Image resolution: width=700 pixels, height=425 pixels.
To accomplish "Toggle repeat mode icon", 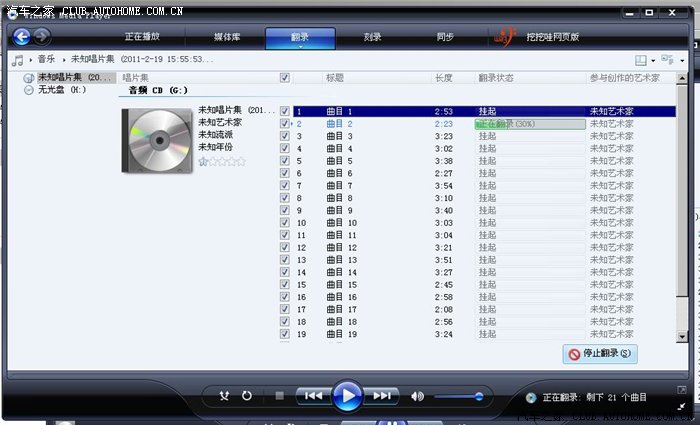I will [x=247, y=396].
